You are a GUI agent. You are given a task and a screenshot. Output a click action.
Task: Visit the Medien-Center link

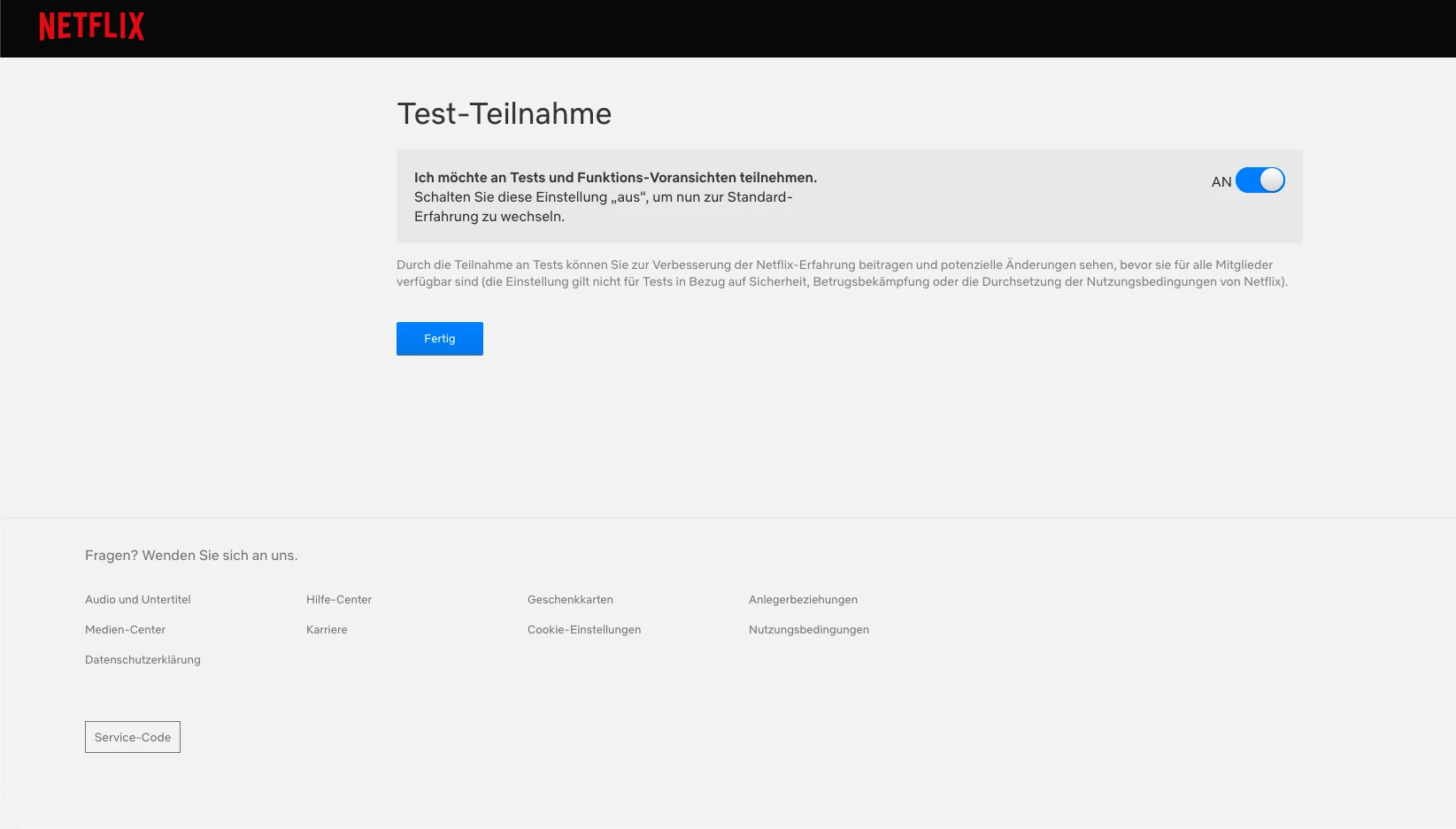(125, 630)
